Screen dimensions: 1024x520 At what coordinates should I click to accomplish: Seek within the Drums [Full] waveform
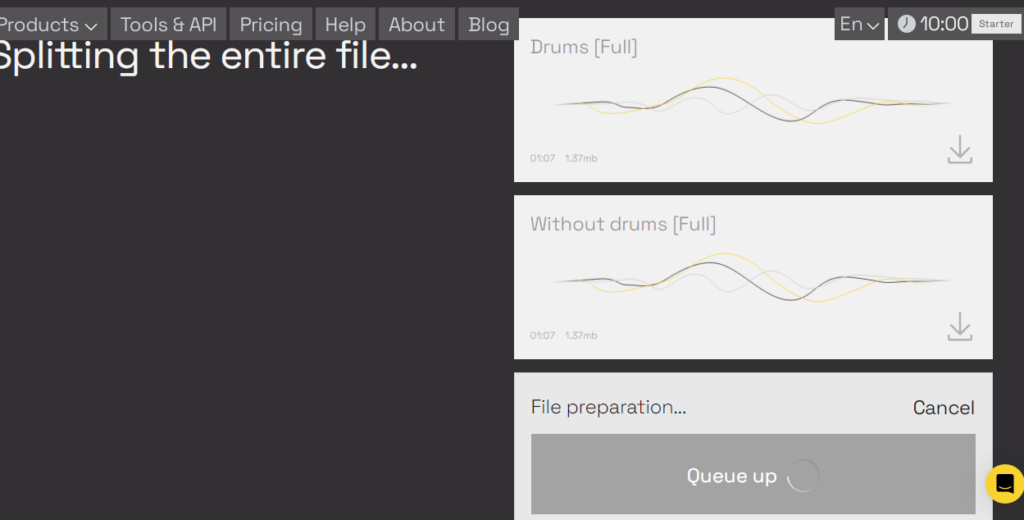752,102
